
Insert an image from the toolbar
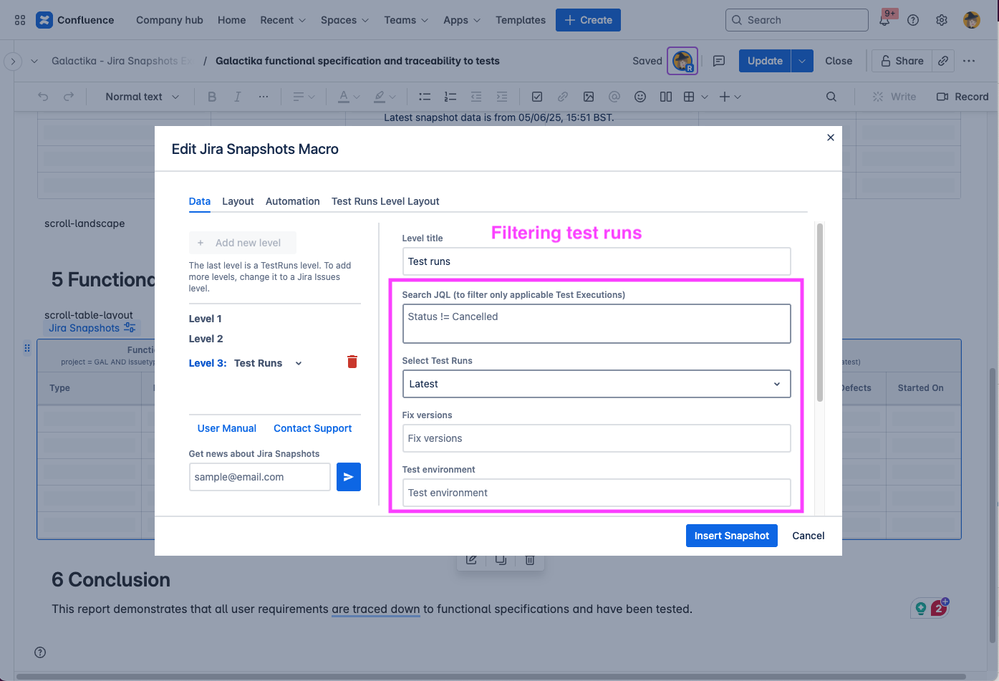pyautogui.click(x=589, y=97)
